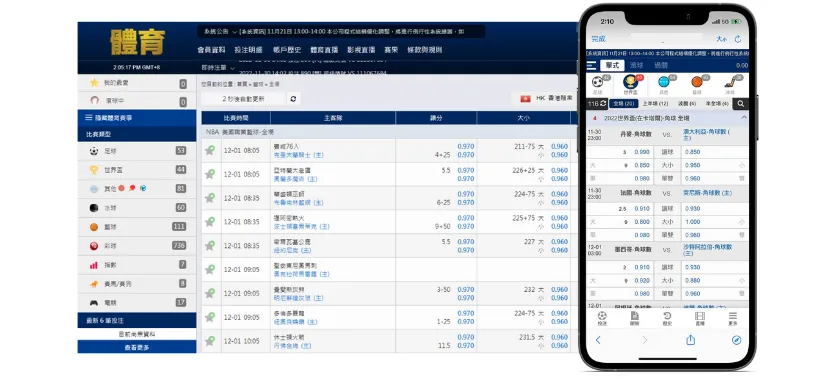Image resolution: width=818 pixels, height=379 pixels.
Task: Tap the phone's bottom details (明細) icon
Action: 634,318
